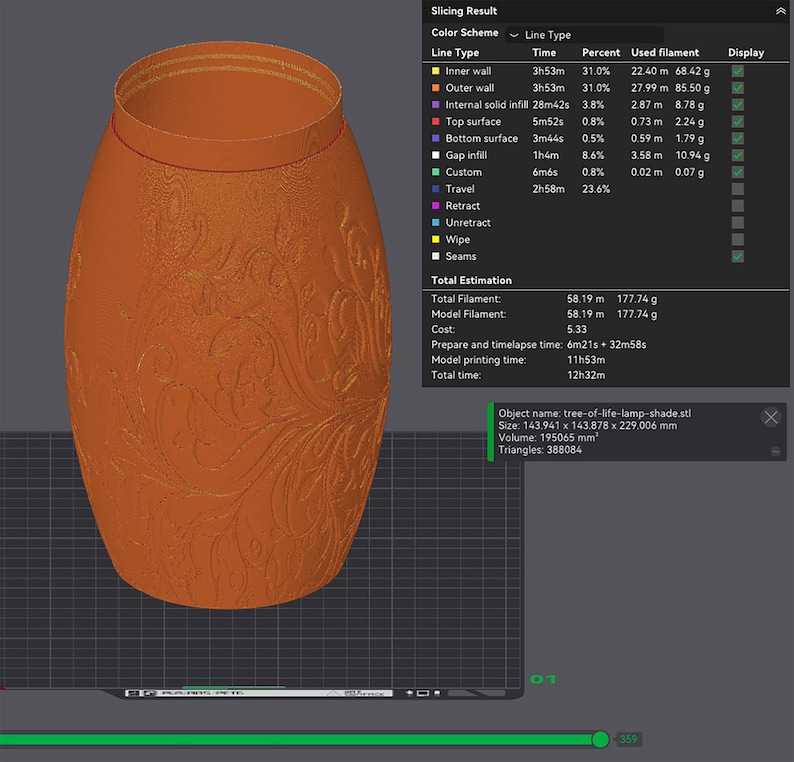The height and width of the screenshot is (762, 794).
Task: Toggle Gap infill display checkbox
Action: [x=738, y=155]
